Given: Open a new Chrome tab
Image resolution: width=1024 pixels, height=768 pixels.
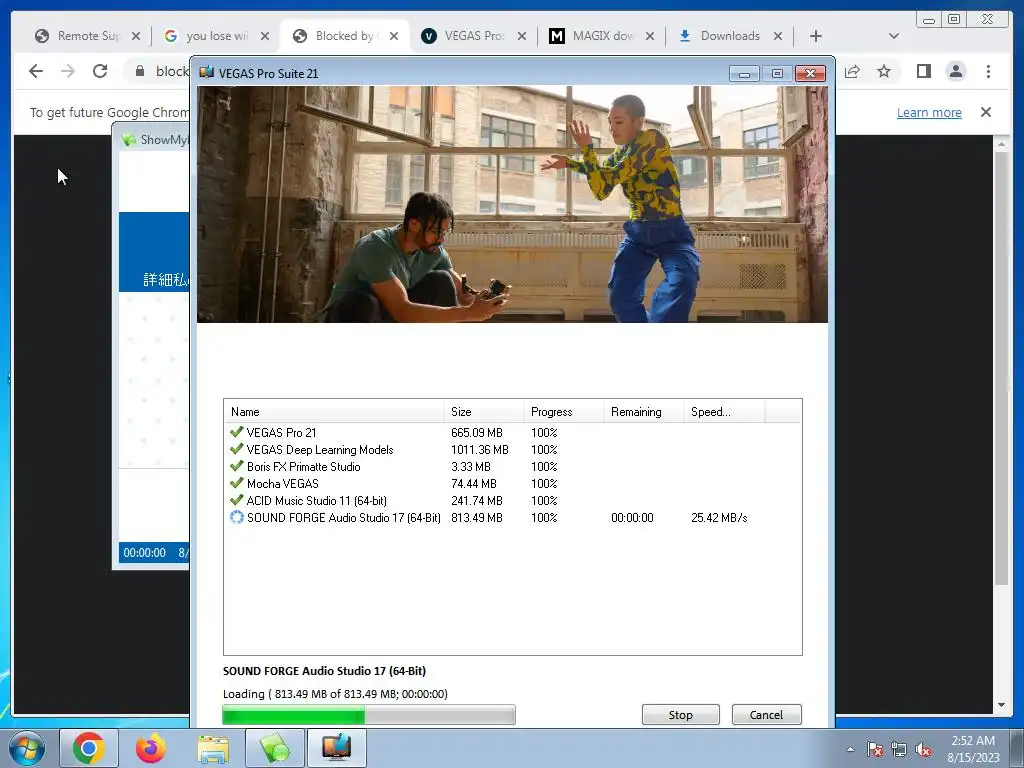Looking at the screenshot, I should tap(816, 36).
